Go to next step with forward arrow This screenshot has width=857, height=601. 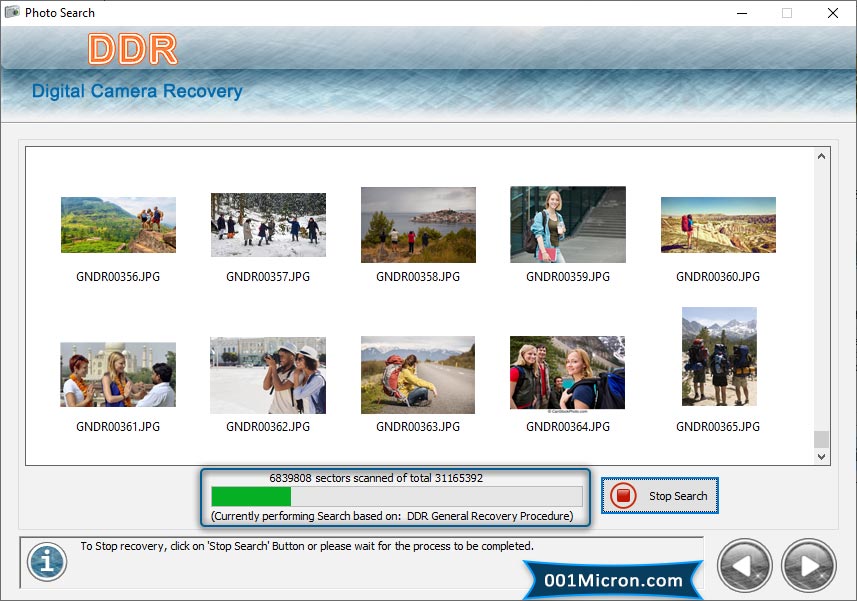tap(808, 565)
